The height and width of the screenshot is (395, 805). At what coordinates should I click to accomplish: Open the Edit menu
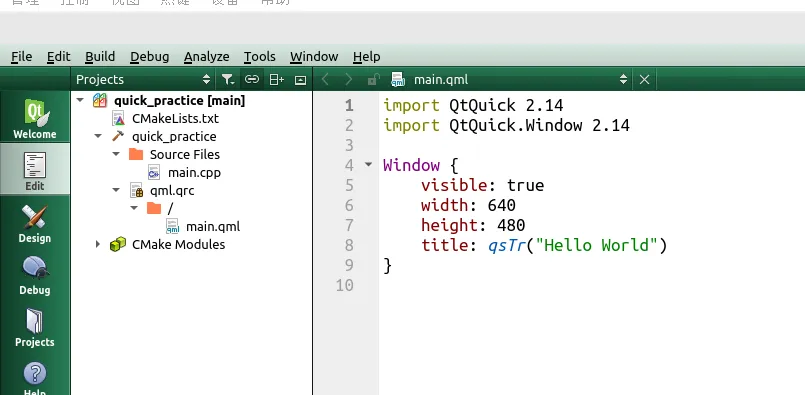[59, 57]
